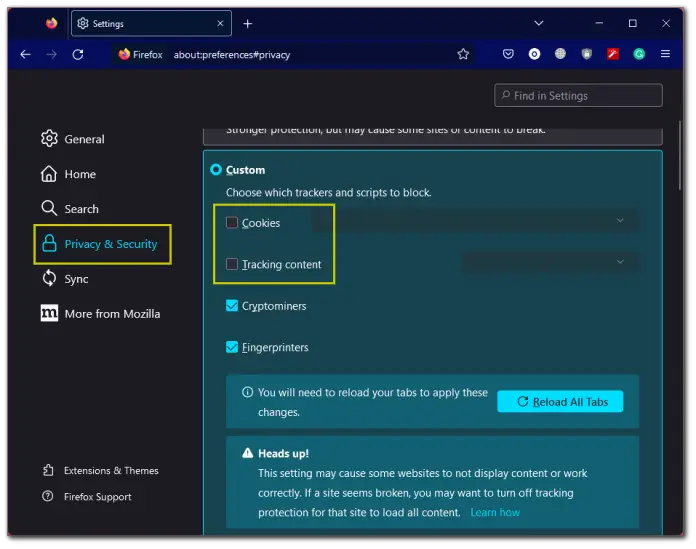Click the Home house icon
696x549 pixels.
coord(49,174)
